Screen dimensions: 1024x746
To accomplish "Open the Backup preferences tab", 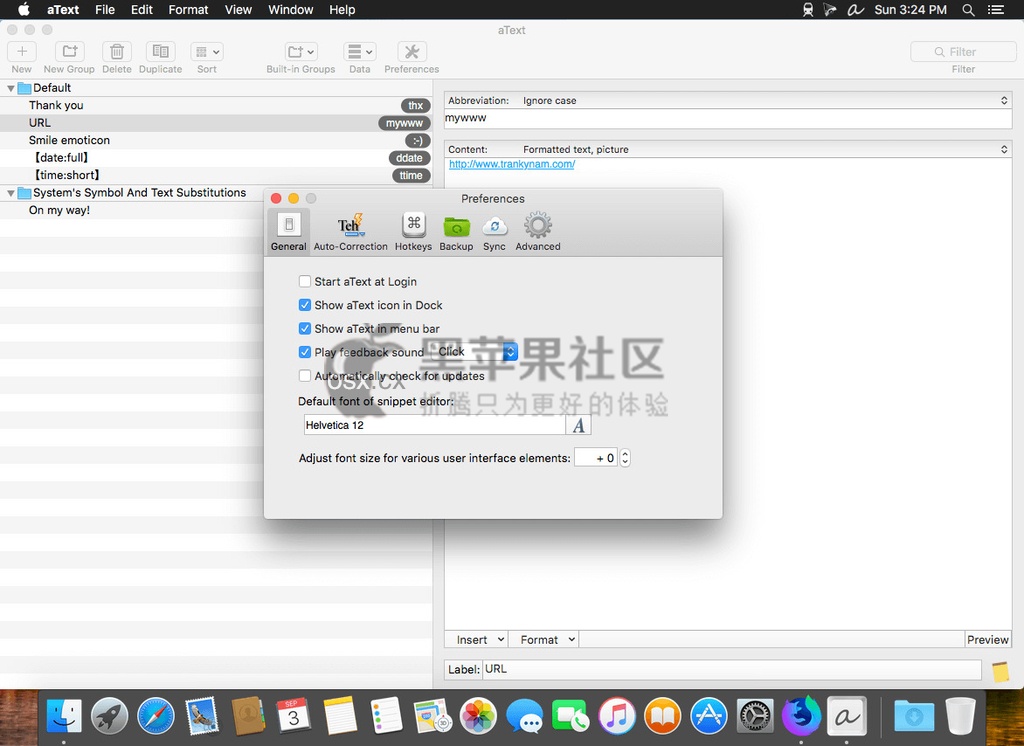I will [456, 231].
